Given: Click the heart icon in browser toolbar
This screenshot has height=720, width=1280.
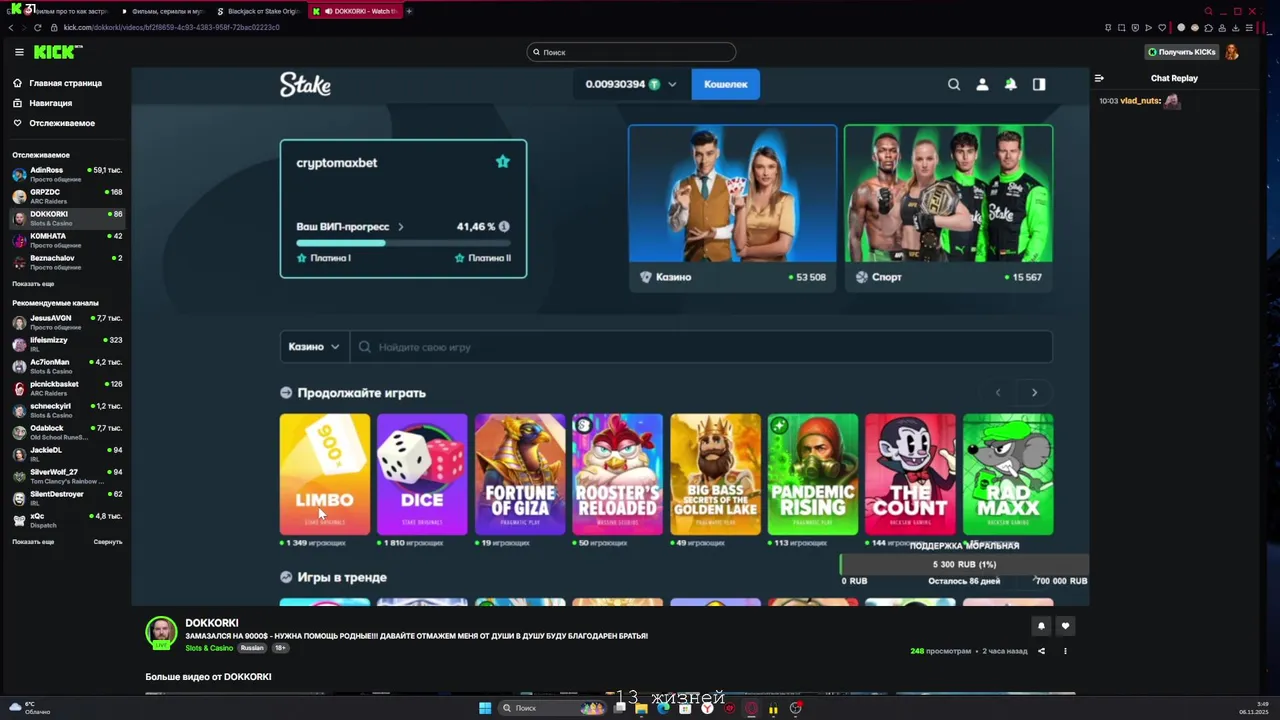Looking at the screenshot, I should [x=1160, y=28].
